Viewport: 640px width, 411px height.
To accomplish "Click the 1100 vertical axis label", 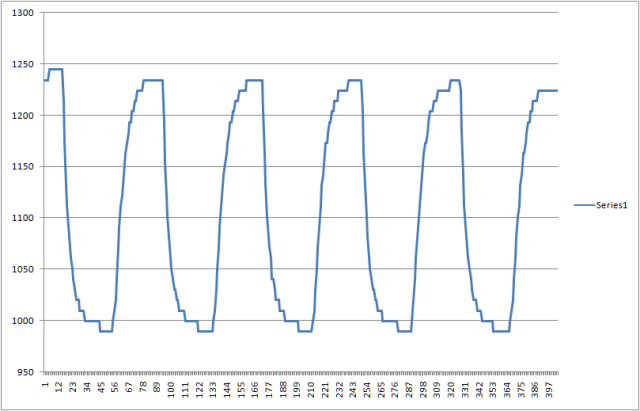I will click(x=20, y=218).
